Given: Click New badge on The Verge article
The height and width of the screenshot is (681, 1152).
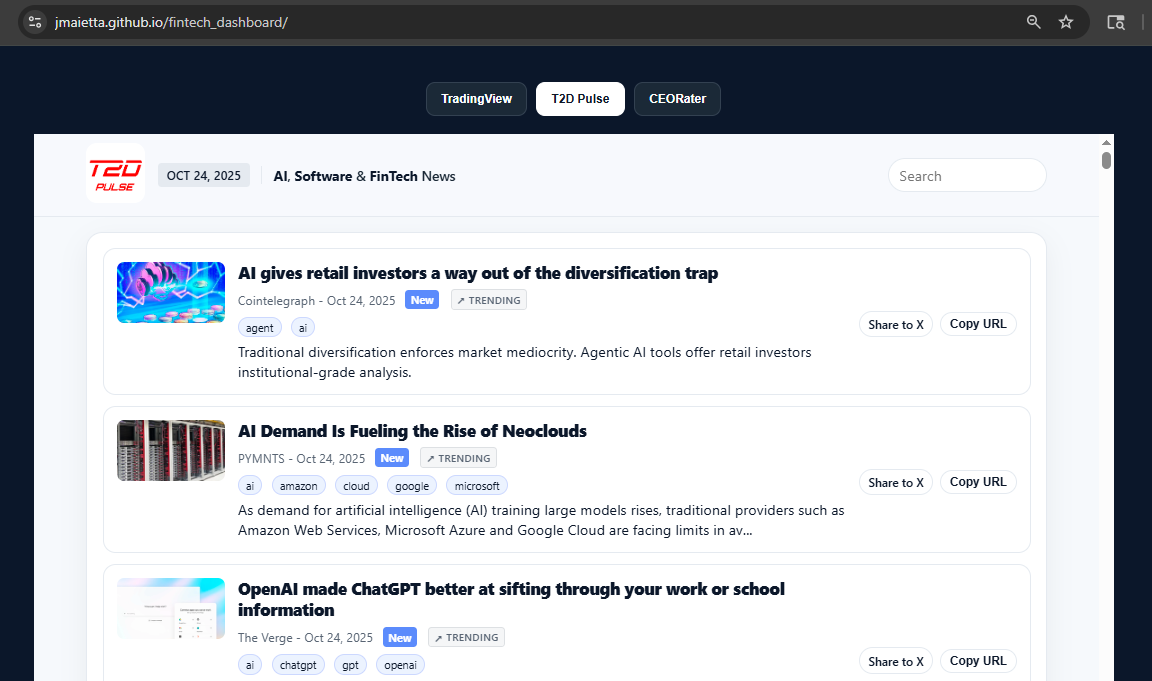Looking at the screenshot, I should pos(400,637).
